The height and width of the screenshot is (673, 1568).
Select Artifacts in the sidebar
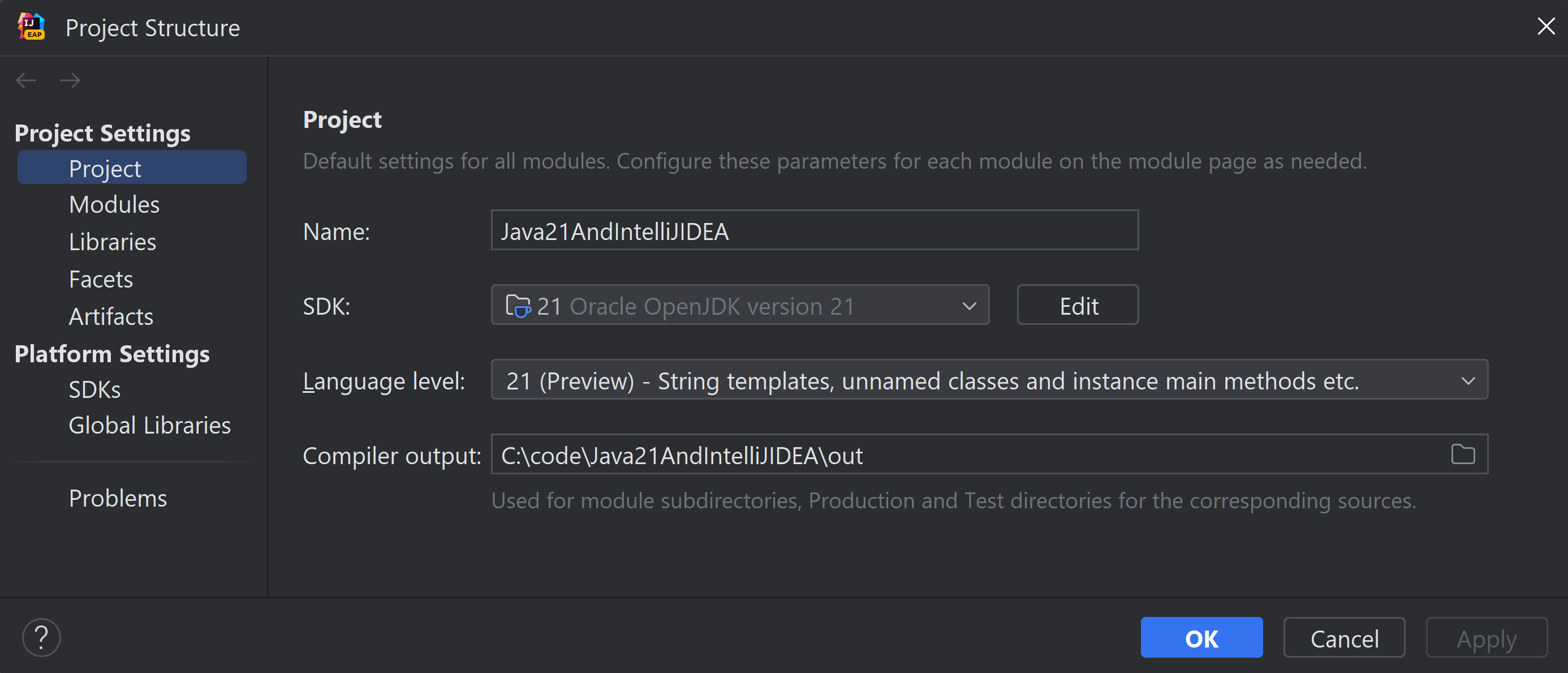pyautogui.click(x=111, y=316)
